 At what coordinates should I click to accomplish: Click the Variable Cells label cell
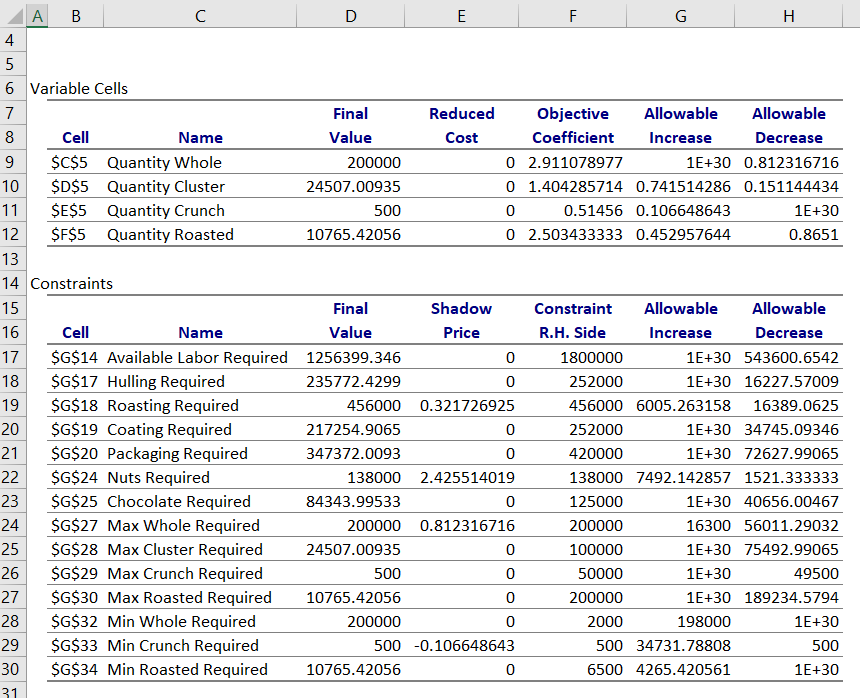point(79,88)
